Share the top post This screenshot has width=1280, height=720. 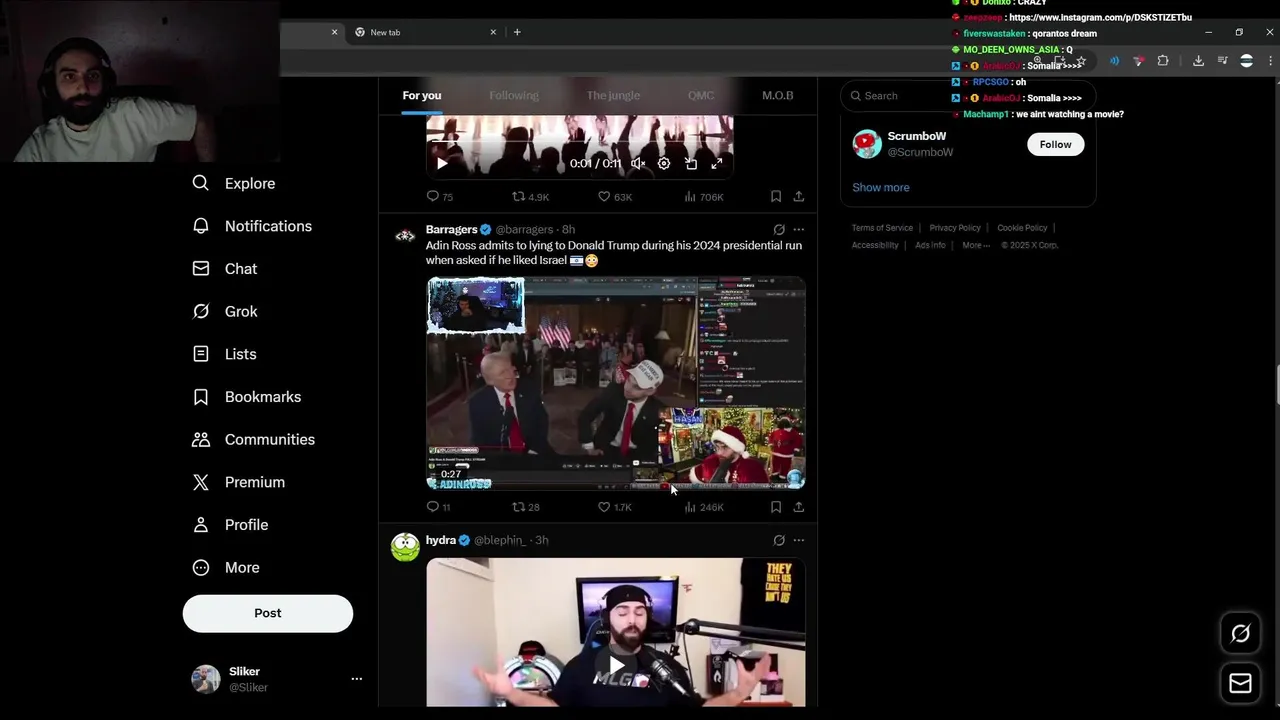point(798,197)
